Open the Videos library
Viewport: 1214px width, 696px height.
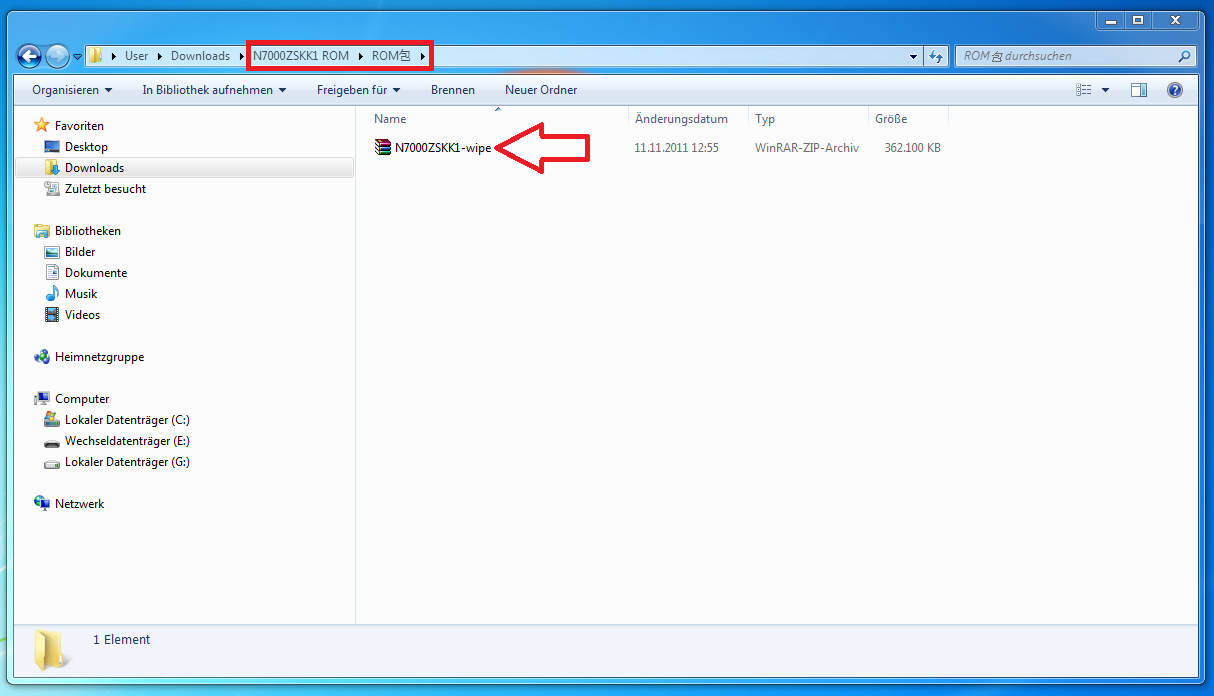83,315
